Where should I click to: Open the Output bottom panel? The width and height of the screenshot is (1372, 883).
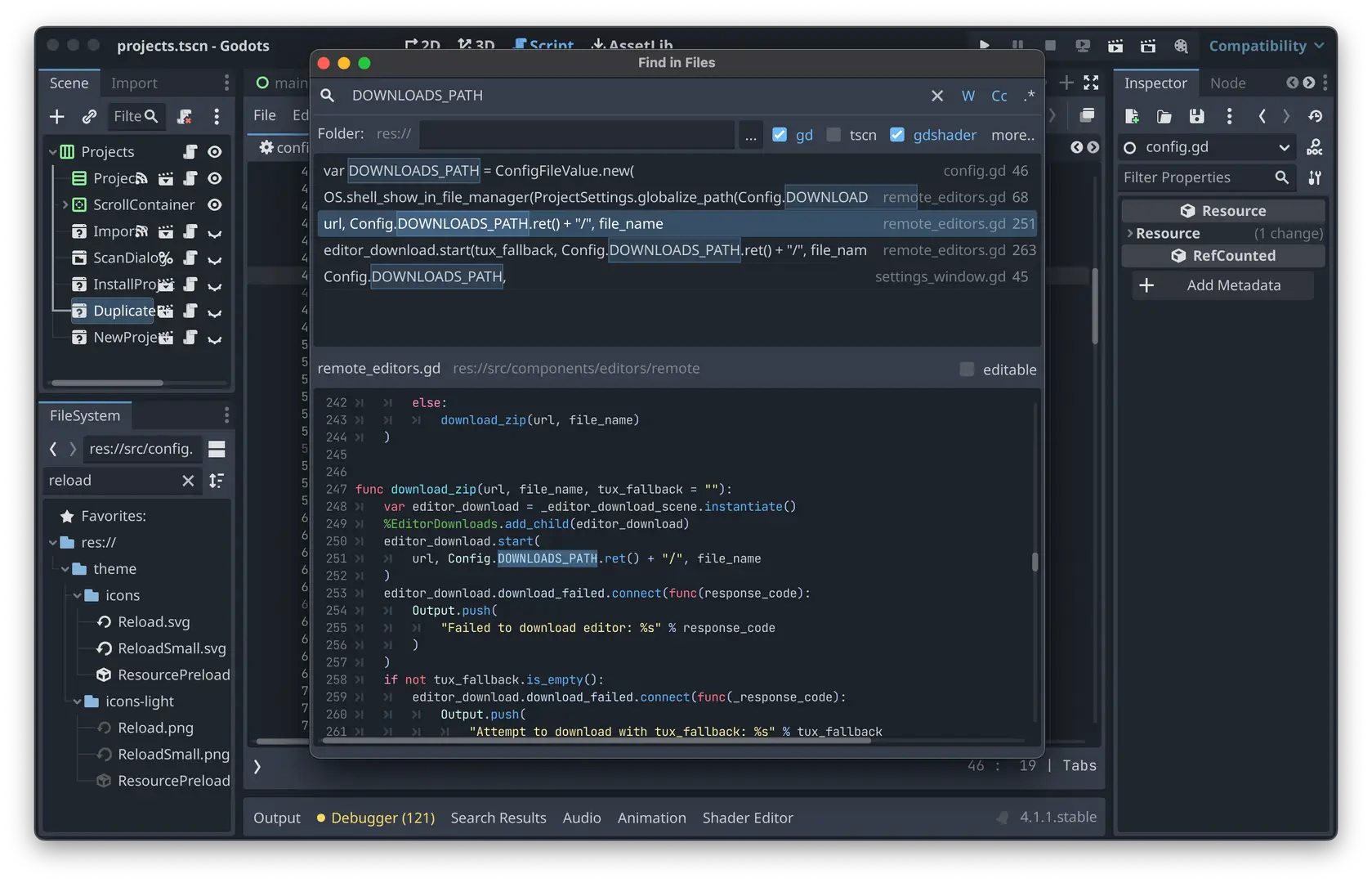pos(277,818)
